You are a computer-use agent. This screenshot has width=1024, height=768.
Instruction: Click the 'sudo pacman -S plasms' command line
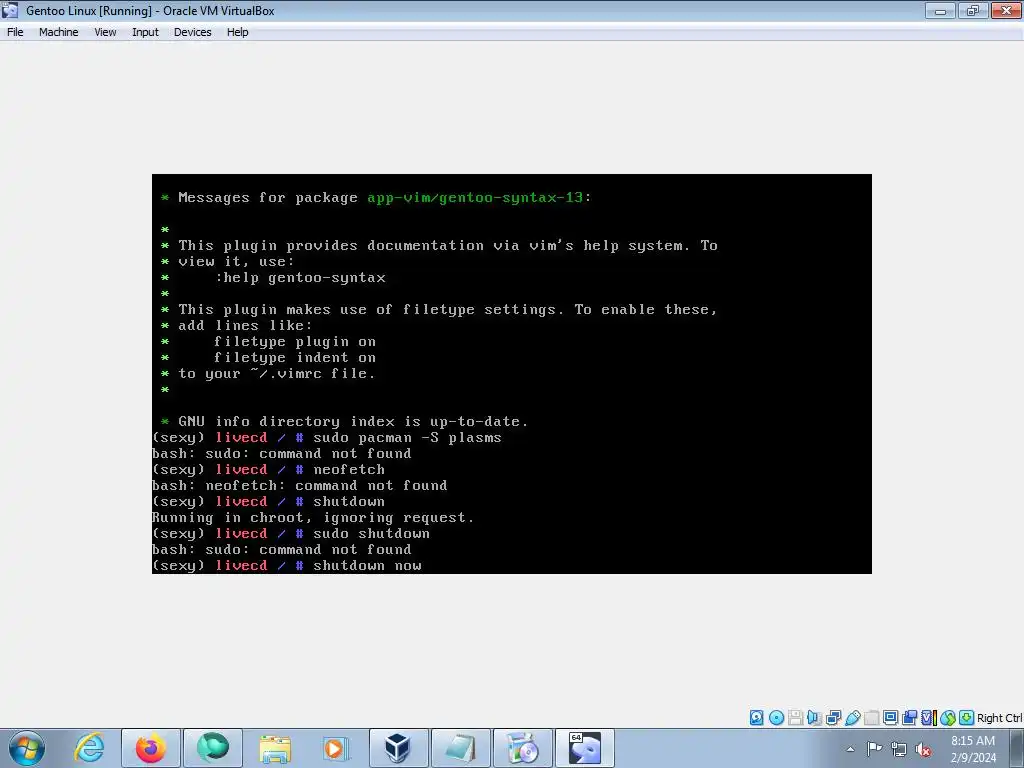407,438
